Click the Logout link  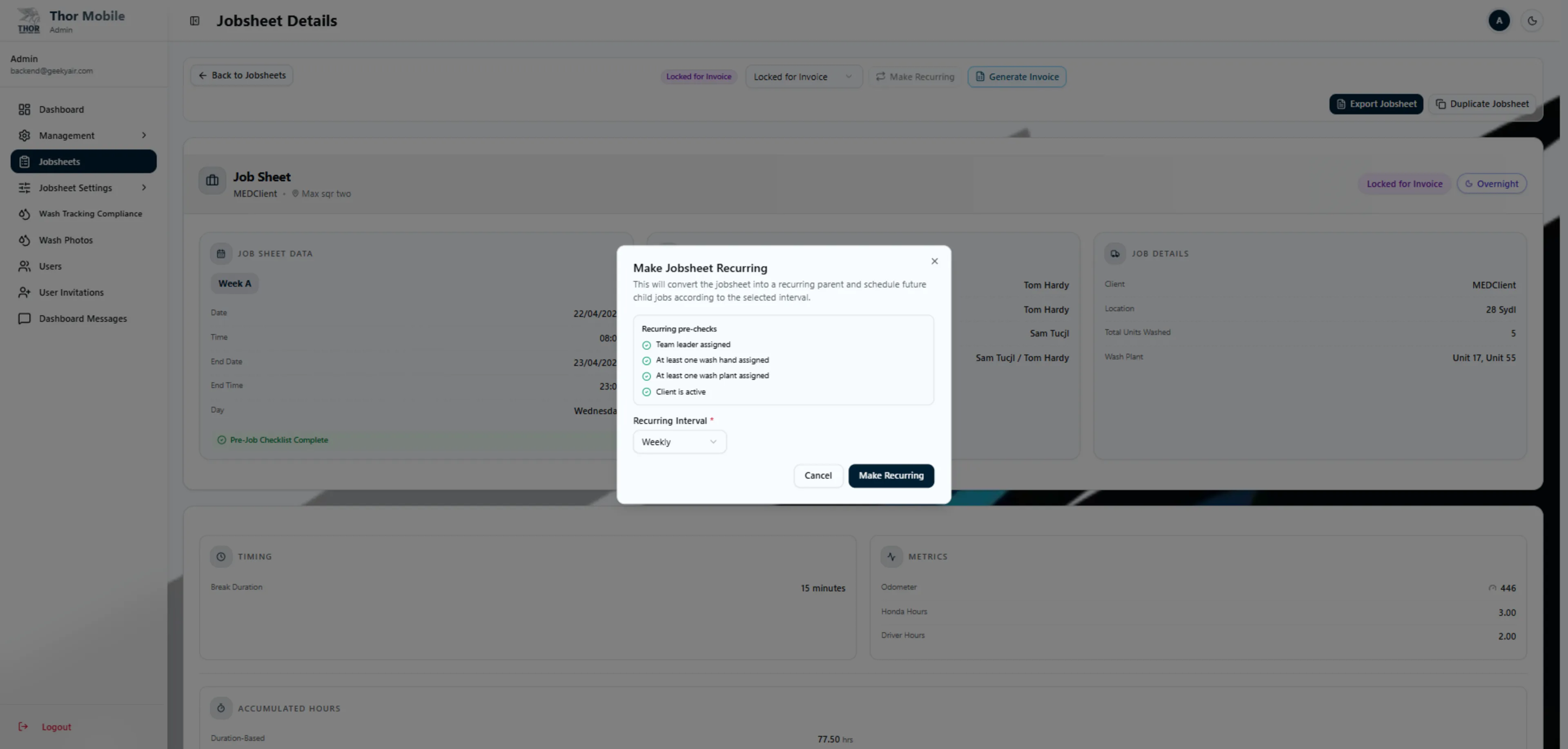pos(56,727)
